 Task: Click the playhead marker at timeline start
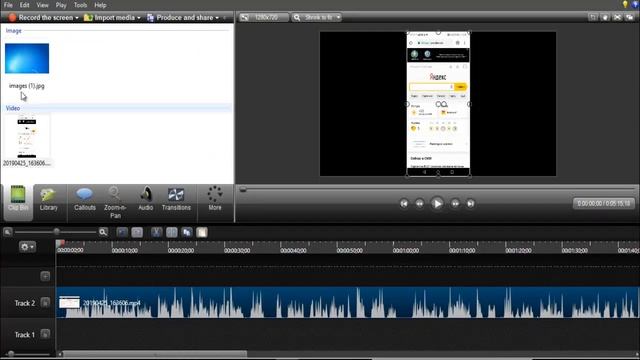[60, 244]
